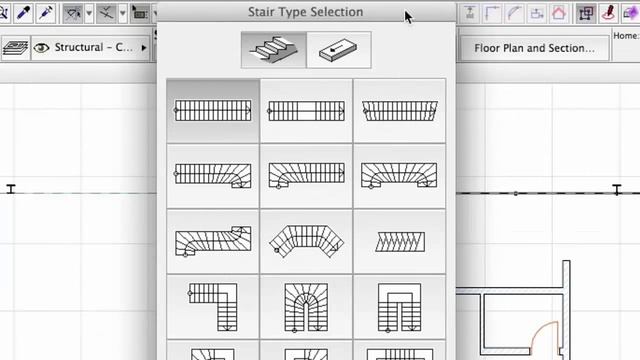Open dropdown arrow next to trim icon
Image resolution: width=640 pixels, height=360 pixels.
pyautogui.click(x=89, y=13)
